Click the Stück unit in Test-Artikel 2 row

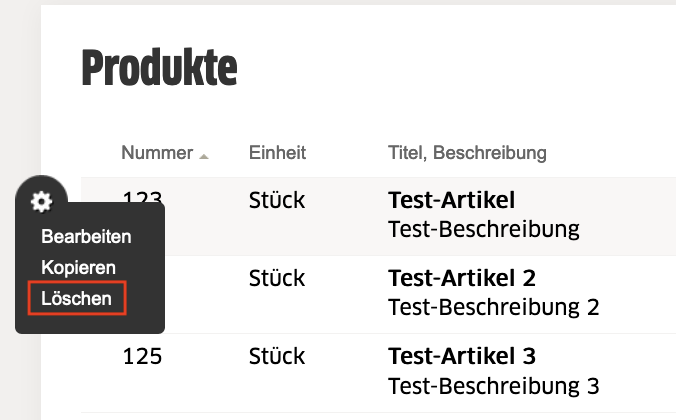click(x=277, y=278)
